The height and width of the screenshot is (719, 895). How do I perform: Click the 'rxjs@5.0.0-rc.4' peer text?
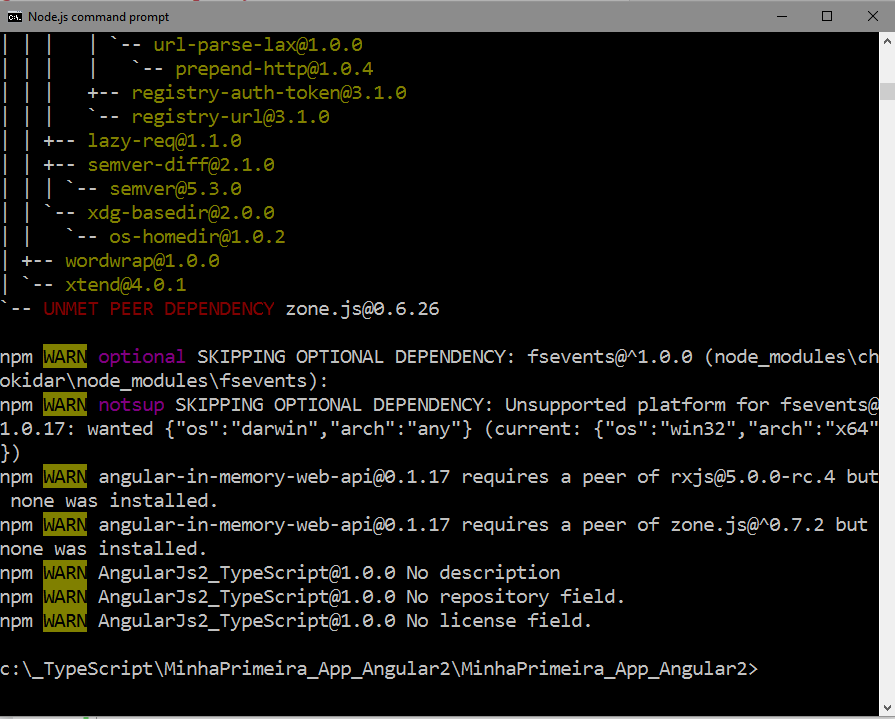753,476
